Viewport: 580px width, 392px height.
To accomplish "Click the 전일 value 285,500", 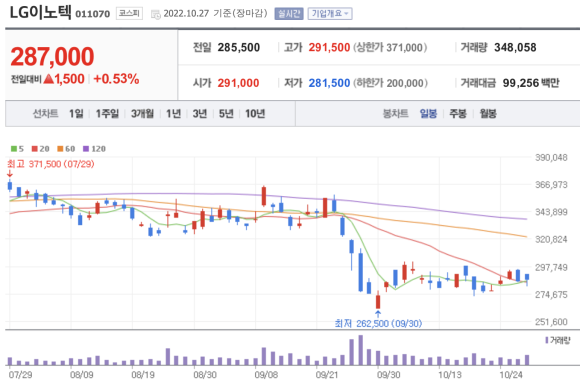I will pyautogui.click(x=239, y=47).
